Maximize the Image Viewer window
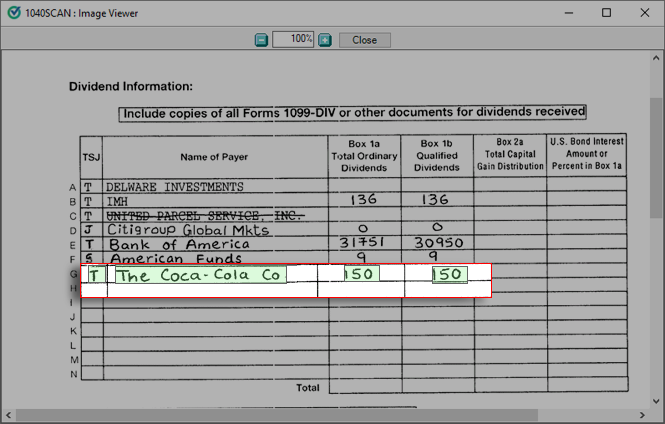665x424 pixels. pos(606,13)
